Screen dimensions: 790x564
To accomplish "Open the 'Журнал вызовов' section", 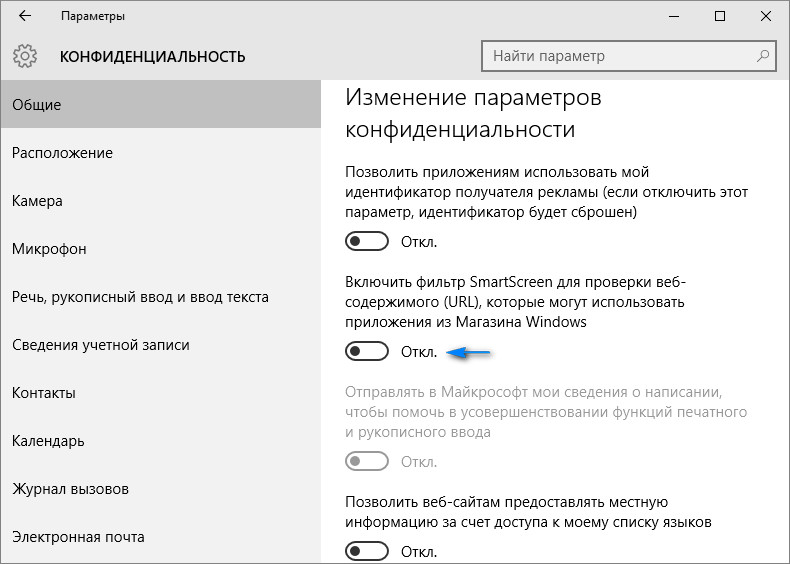I will pos(161,489).
